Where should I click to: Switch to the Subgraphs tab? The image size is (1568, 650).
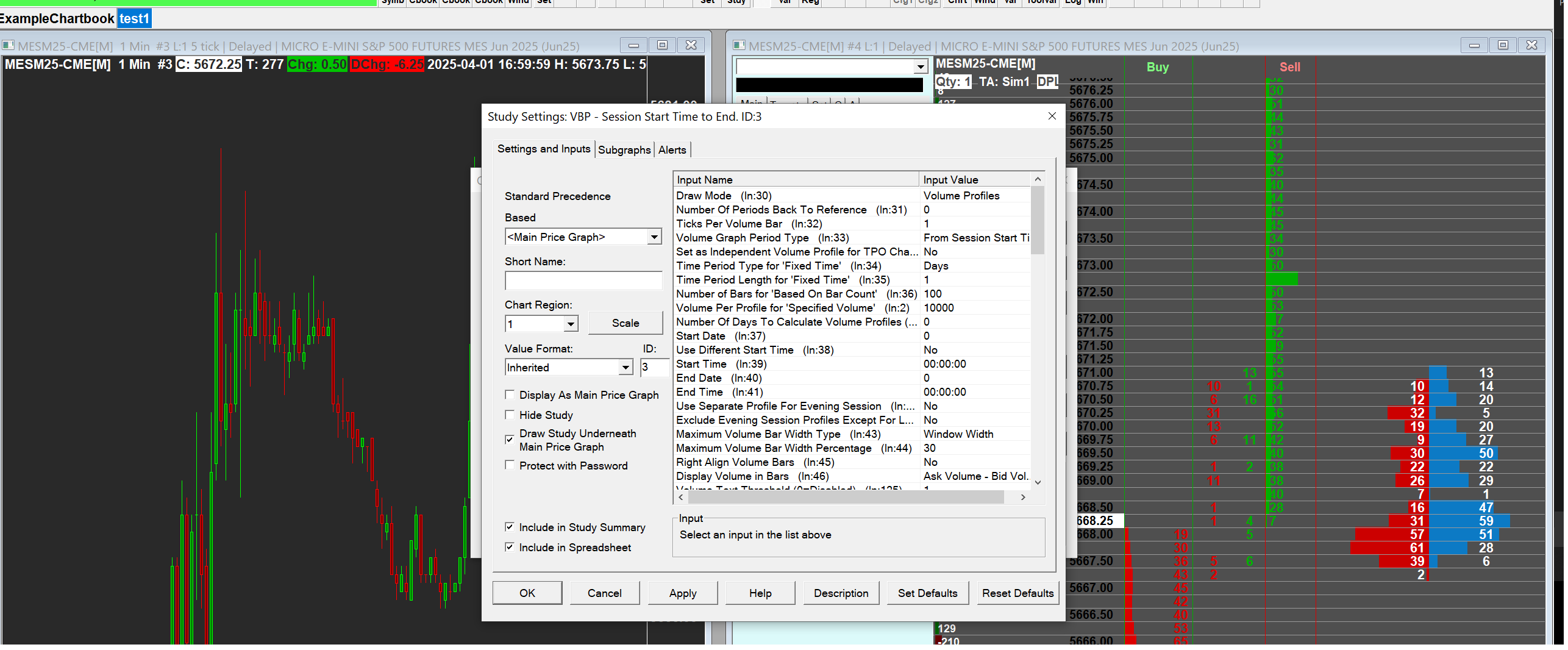coord(624,150)
